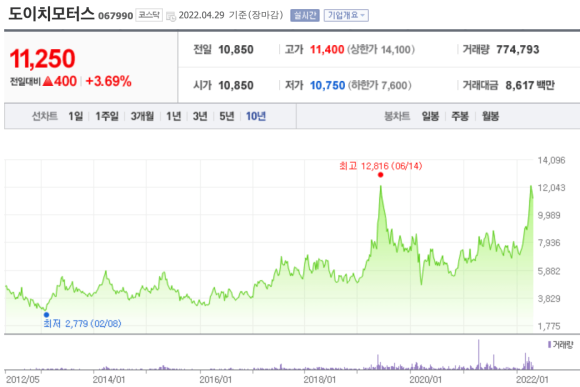
Task: Click the 2018/01 x-axis label
Action: coord(319,380)
